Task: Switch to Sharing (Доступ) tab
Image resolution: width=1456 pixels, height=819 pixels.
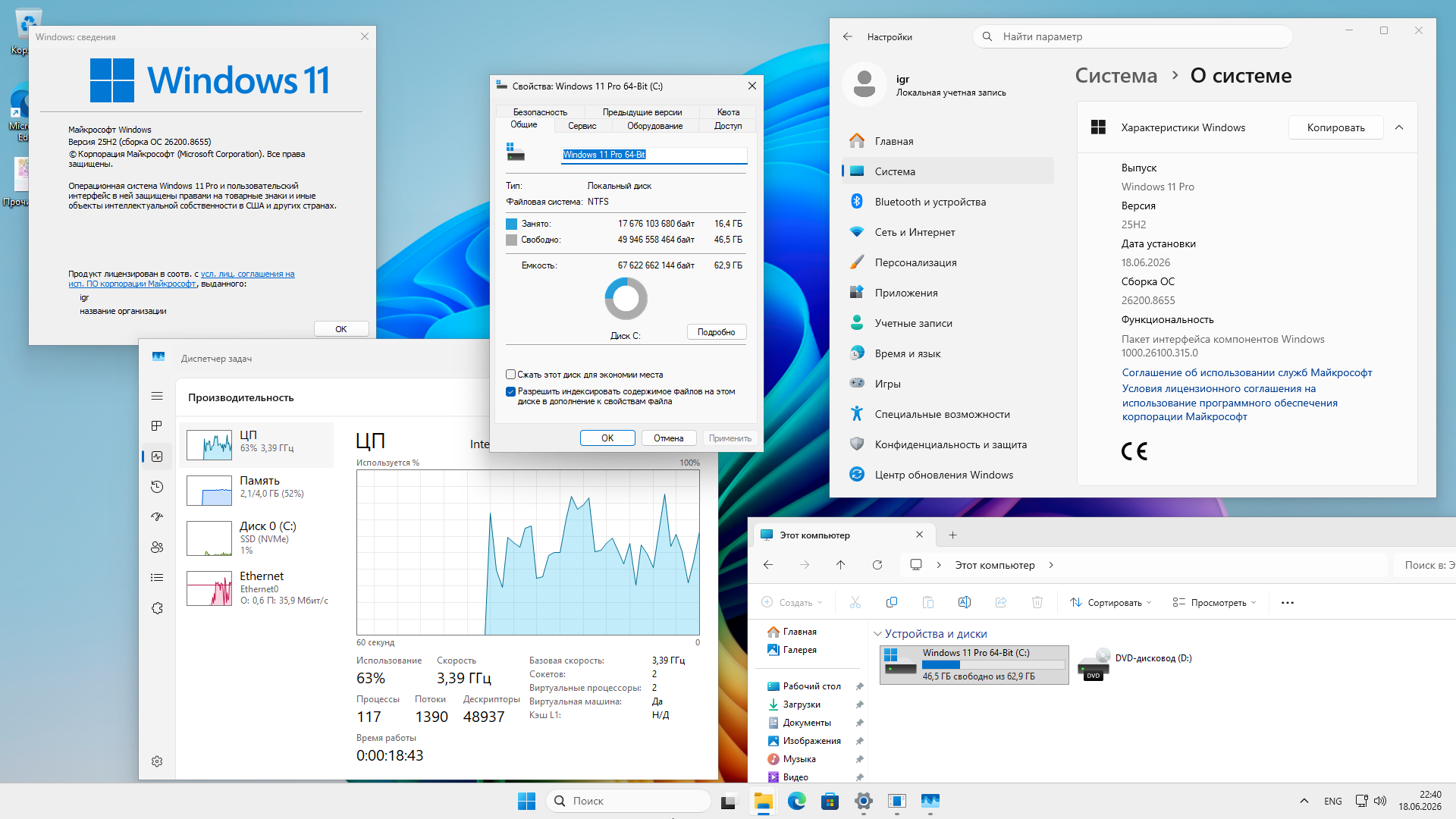Action: pyautogui.click(x=728, y=126)
